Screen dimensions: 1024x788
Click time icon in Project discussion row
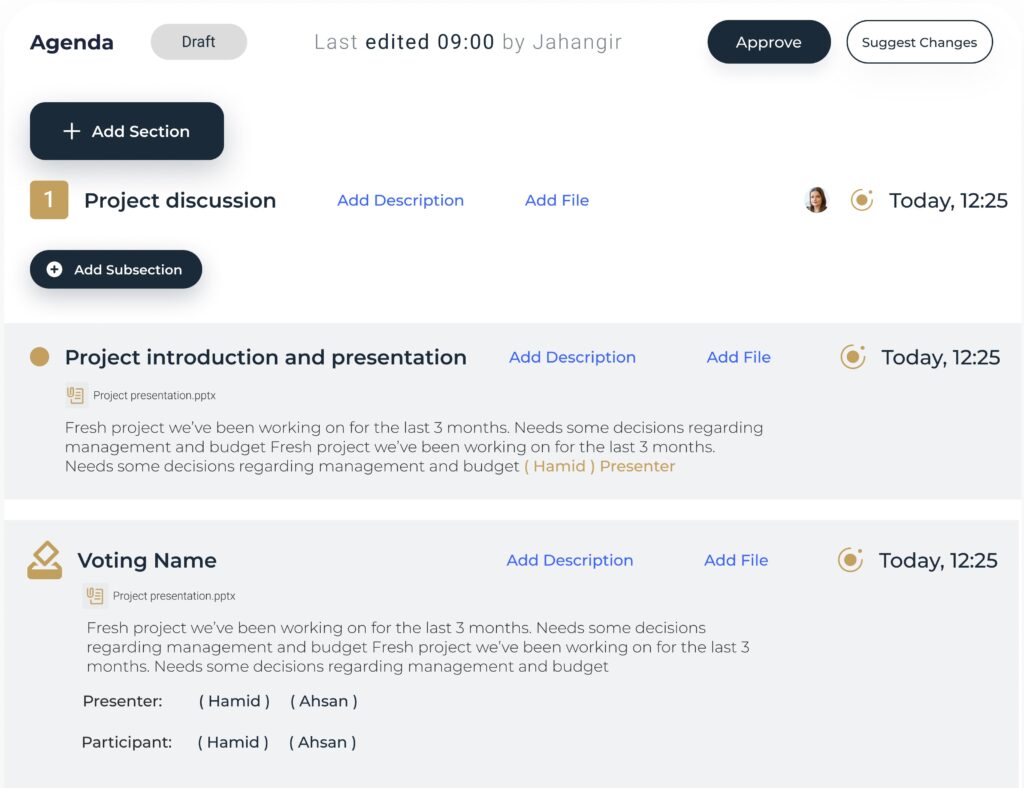pos(861,200)
